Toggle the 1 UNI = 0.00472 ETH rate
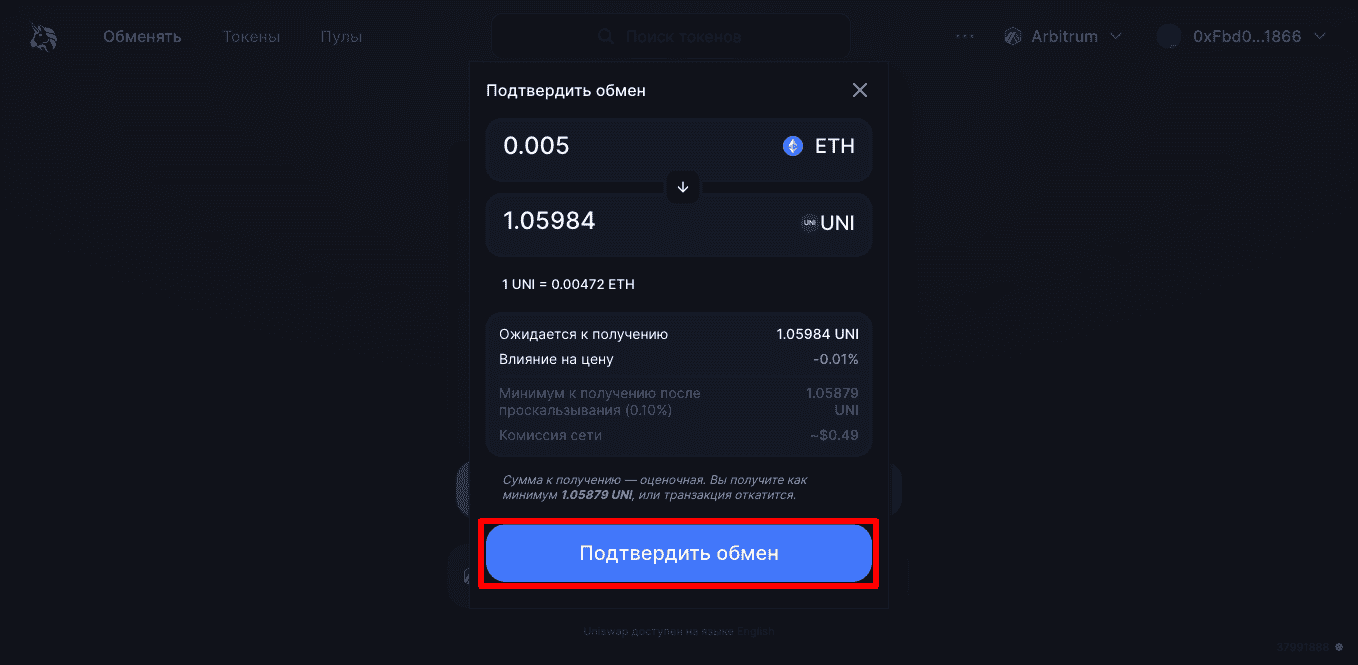Viewport: 1358px width, 665px height. pyautogui.click(x=568, y=284)
